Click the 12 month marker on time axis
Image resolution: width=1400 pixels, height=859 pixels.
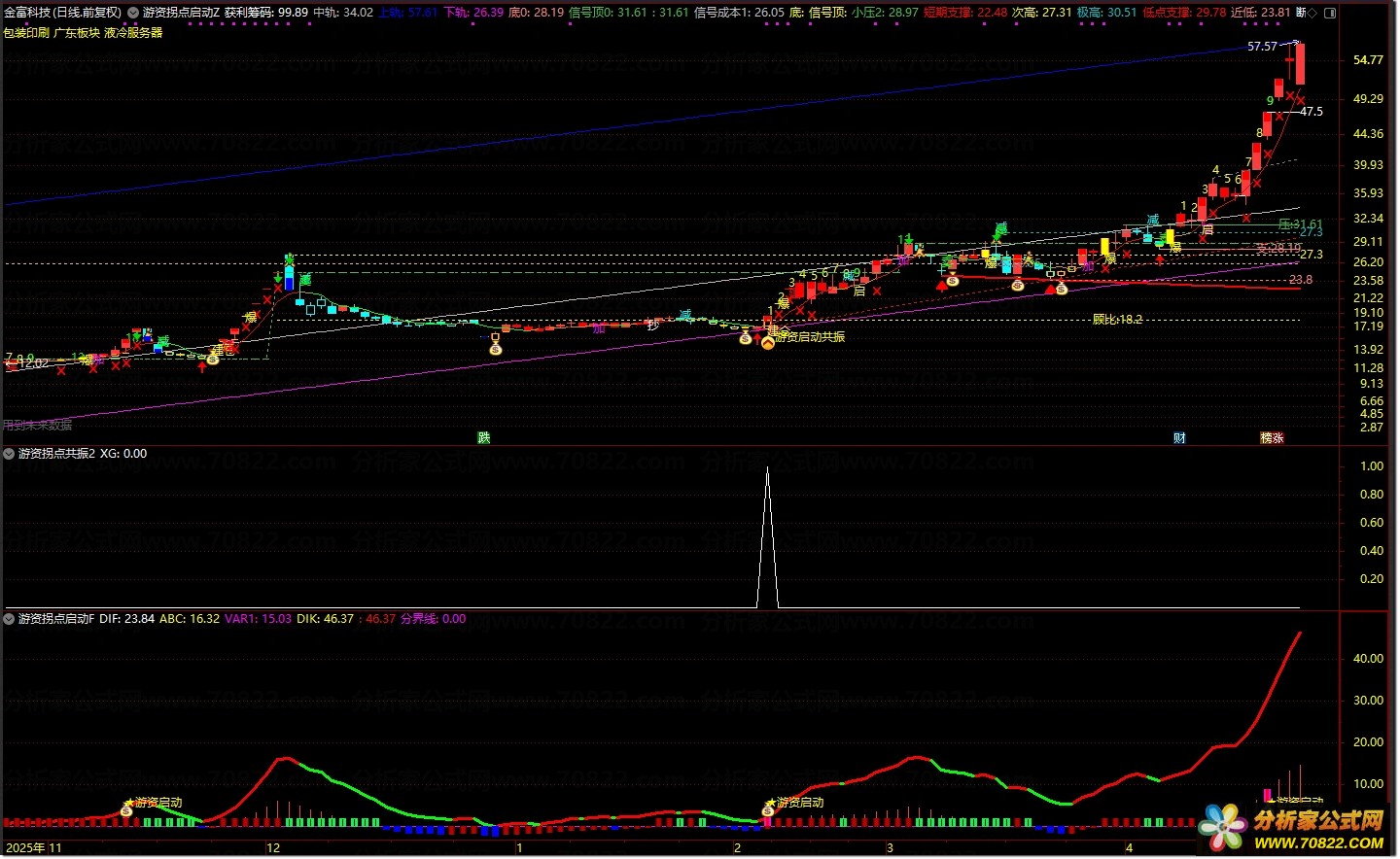tap(273, 848)
